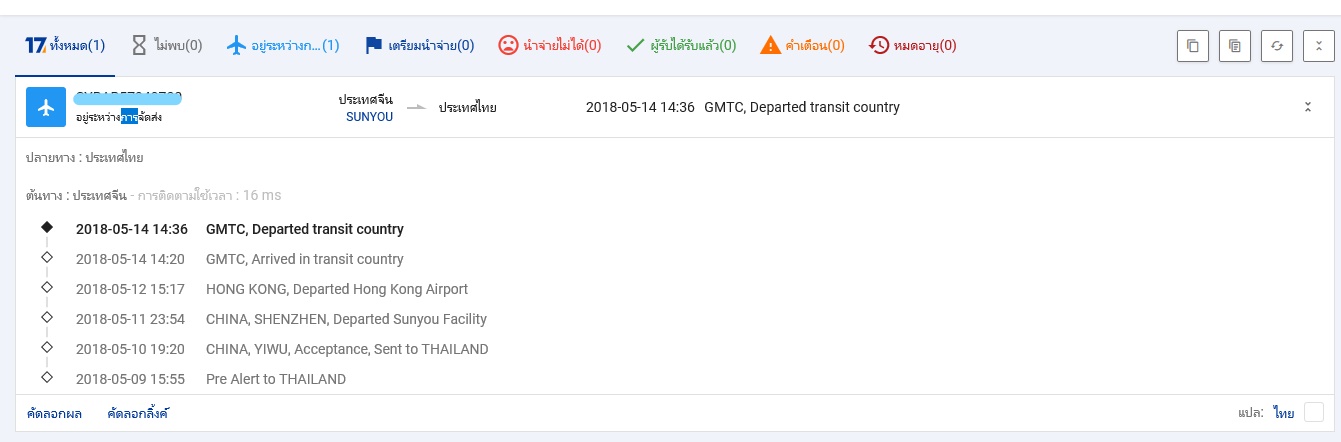Click the green checkmark delivered icon

click(634, 45)
